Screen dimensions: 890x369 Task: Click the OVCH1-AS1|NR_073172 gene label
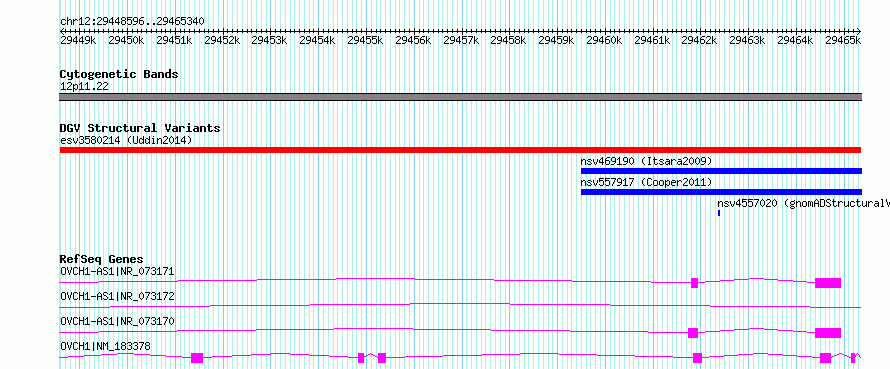[117, 296]
